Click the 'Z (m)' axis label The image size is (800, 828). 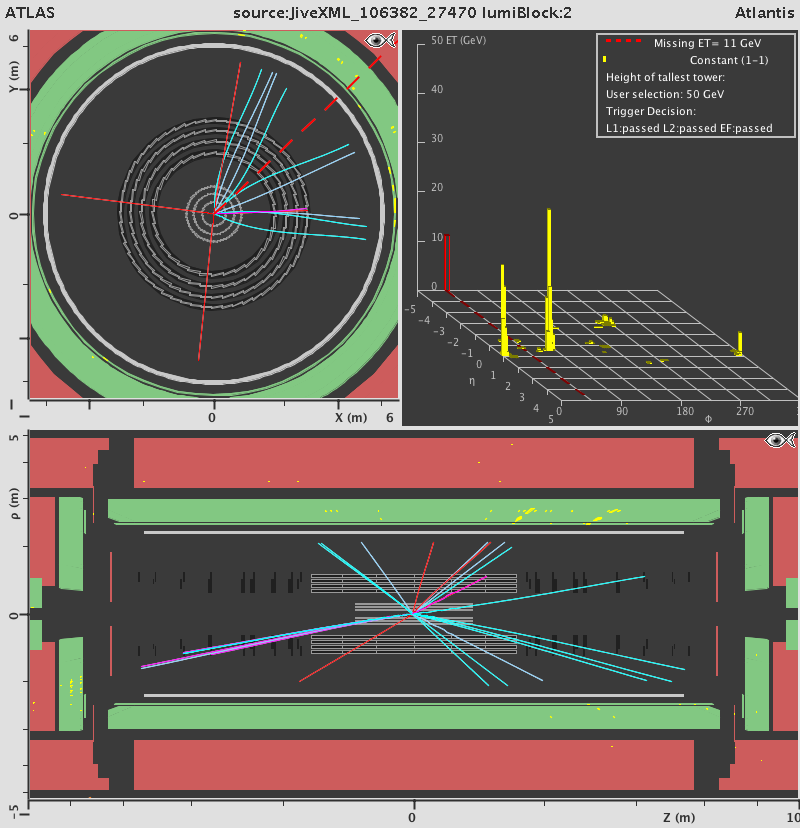680,817
